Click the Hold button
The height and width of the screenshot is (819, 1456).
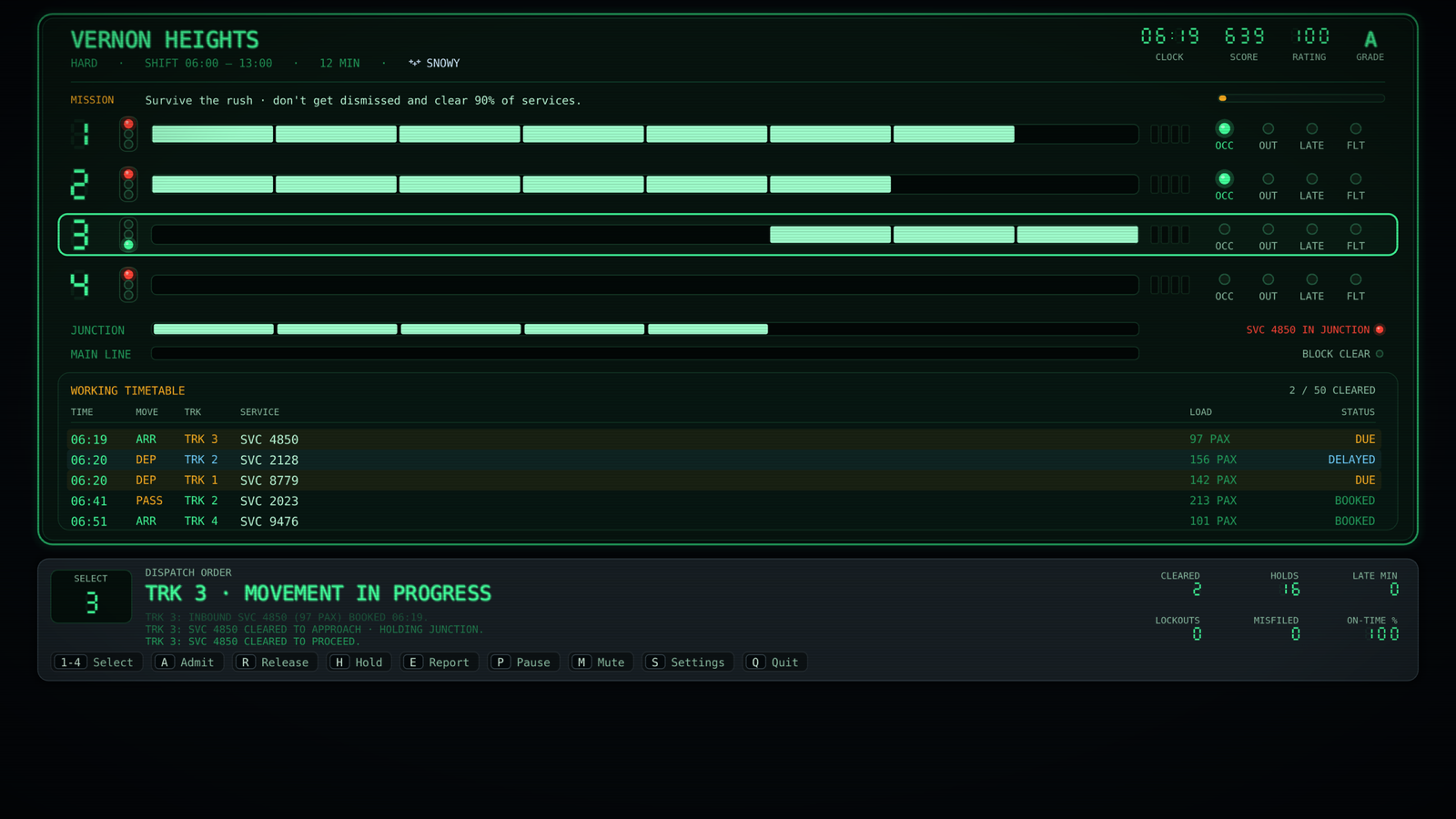coord(359,662)
